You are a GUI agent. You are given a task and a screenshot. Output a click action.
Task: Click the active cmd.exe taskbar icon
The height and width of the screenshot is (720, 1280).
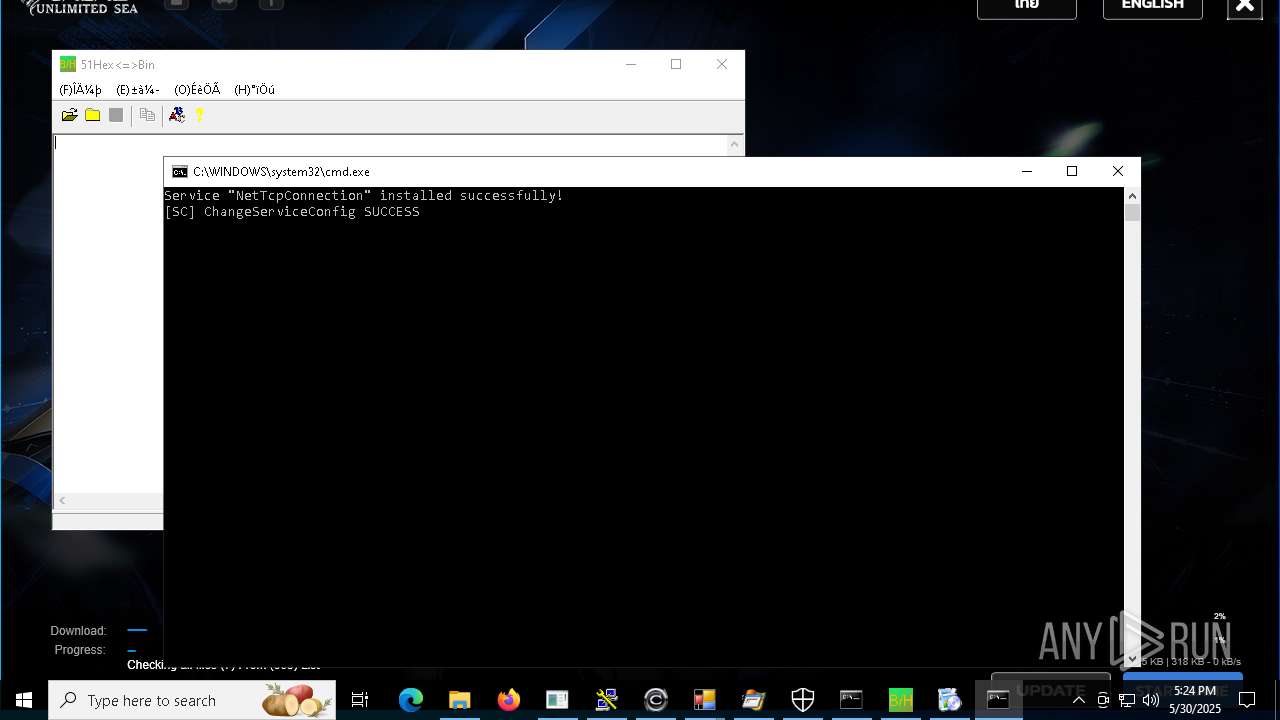998,700
